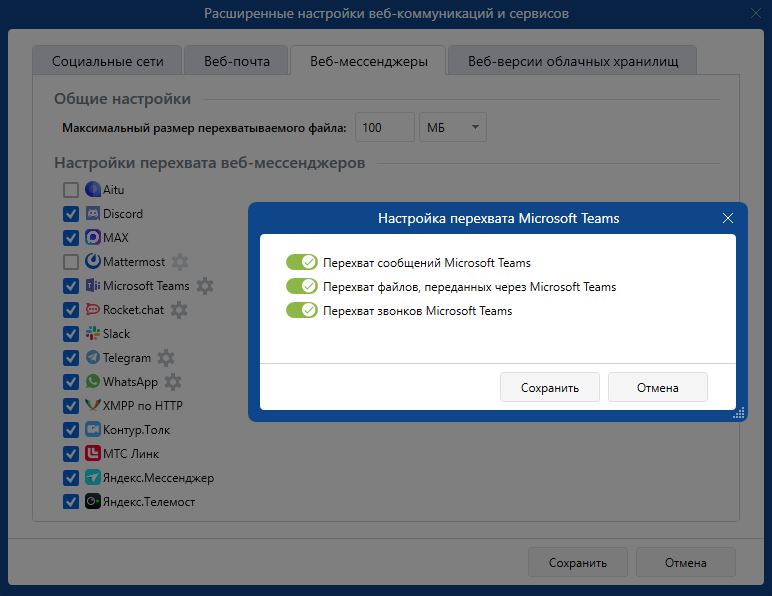772x596 pixels.
Task: Uncheck the Slack checkbox
Action: pyautogui.click(x=71, y=334)
